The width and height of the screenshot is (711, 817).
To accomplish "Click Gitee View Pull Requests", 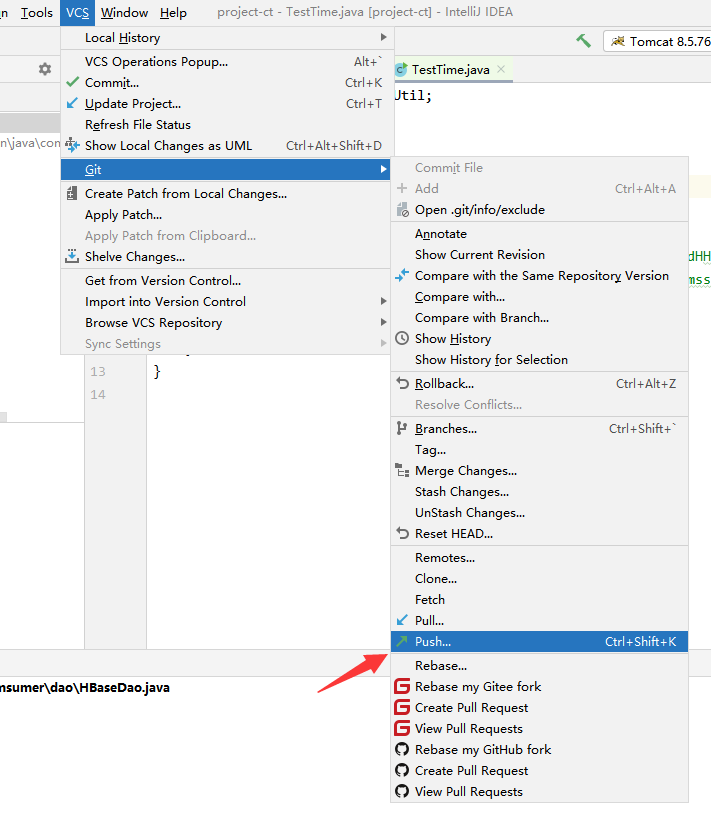I will coord(539,728).
